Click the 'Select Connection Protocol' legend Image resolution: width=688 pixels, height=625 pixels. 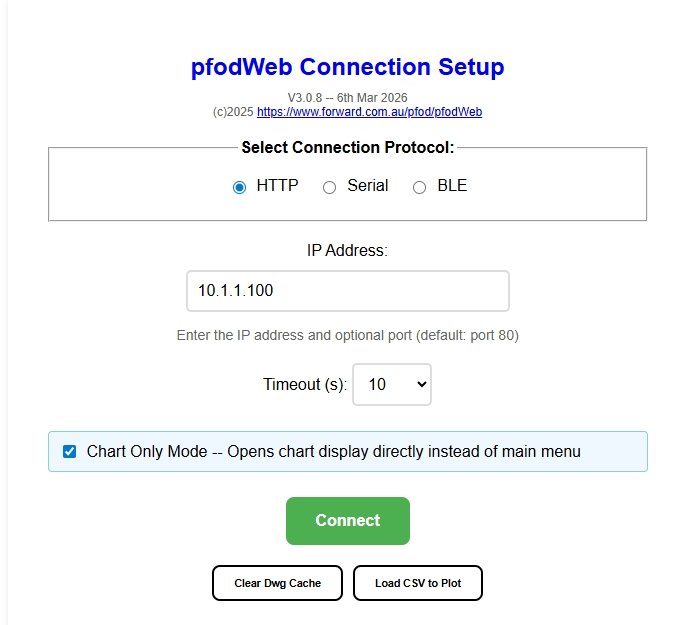click(x=347, y=148)
